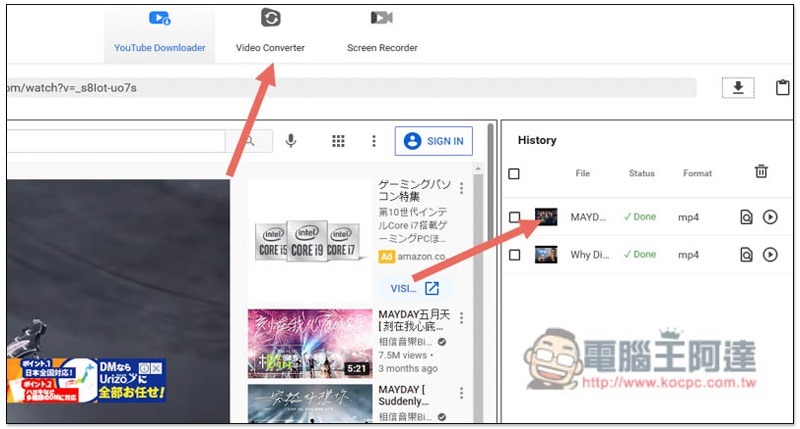Image resolution: width=800 pixels, height=429 pixels.
Task: Click the mp4 format of Why Di... row
Action: click(x=688, y=255)
